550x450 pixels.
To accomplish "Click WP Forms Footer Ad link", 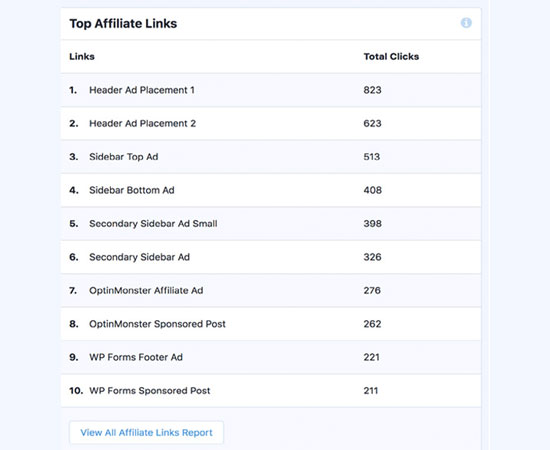I will (x=136, y=357).
